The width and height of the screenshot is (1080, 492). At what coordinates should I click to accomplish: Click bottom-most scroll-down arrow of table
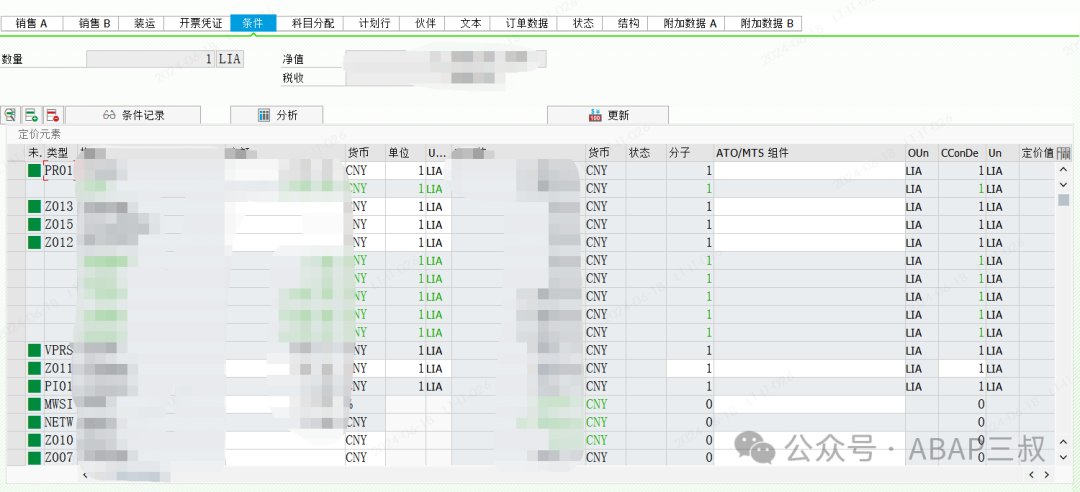(x=1063, y=456)
